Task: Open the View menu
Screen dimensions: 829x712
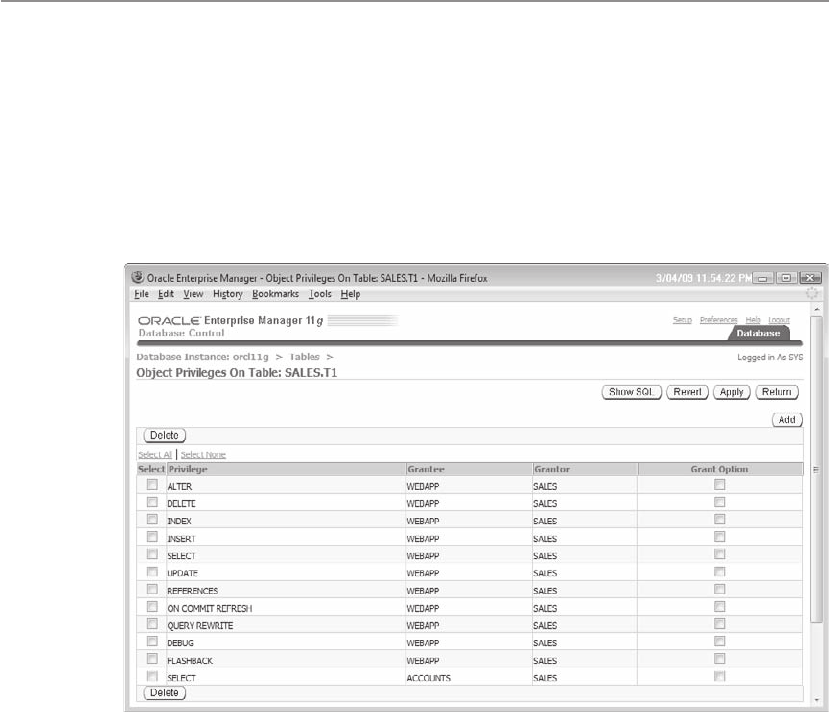Action: click(194, 294)
